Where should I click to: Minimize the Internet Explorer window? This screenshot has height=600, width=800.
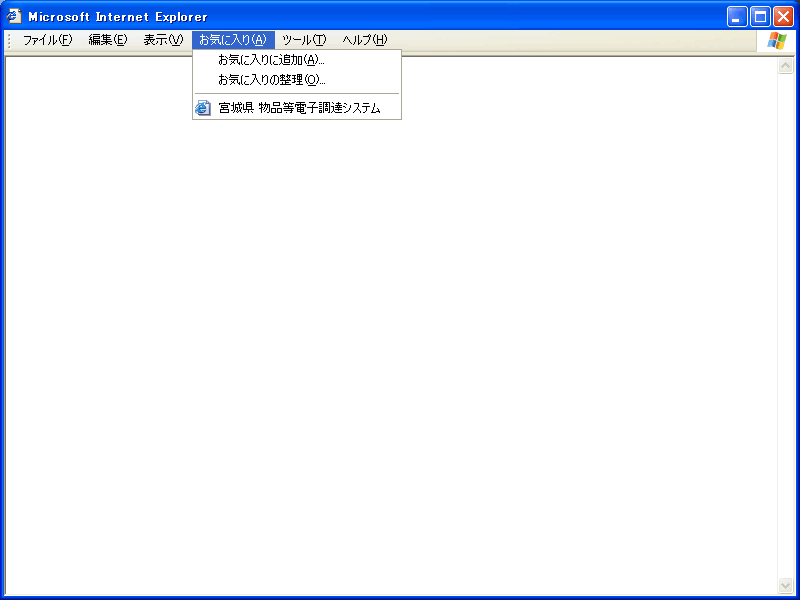[737, 17]
